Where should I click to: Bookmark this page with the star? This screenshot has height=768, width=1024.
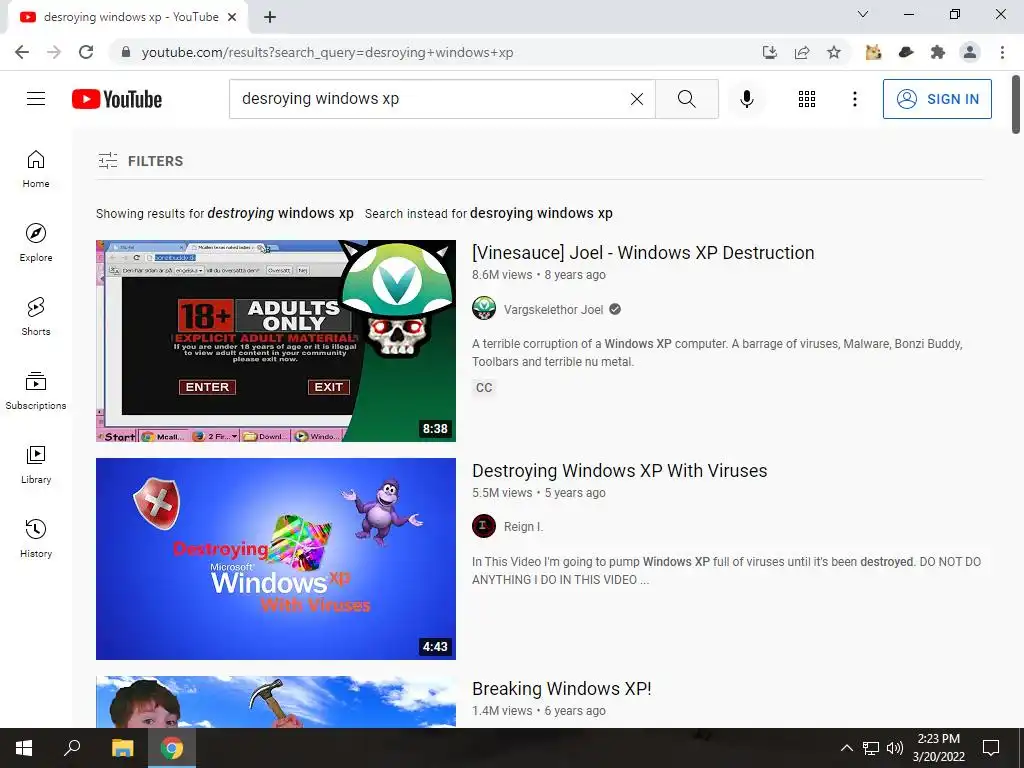(833, 52)
